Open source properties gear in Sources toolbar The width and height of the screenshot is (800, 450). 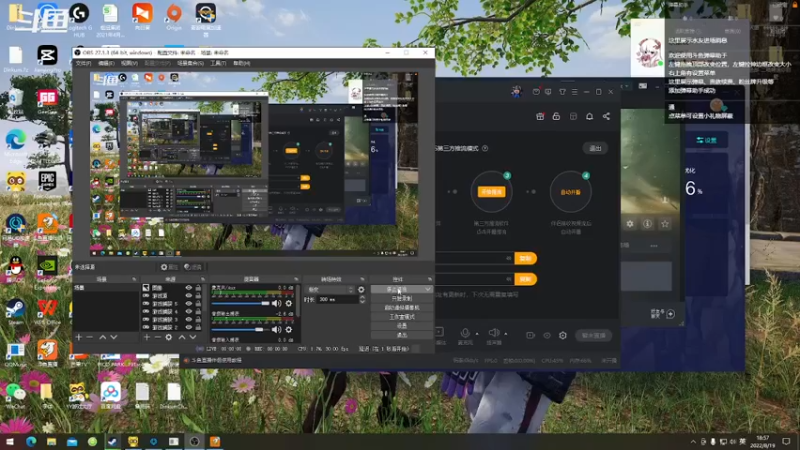[169, 337]
